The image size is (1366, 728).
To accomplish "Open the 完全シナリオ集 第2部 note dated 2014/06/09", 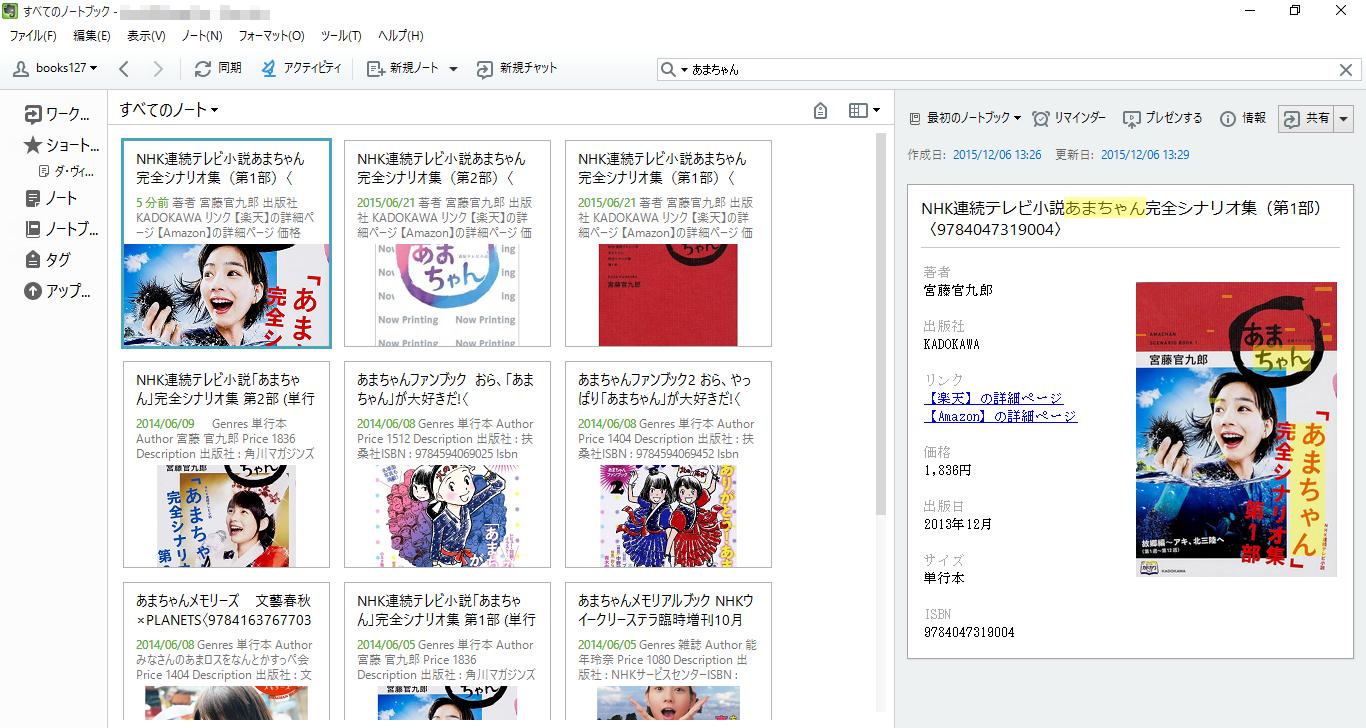I will pyautogui.click(x=226, y=465).
